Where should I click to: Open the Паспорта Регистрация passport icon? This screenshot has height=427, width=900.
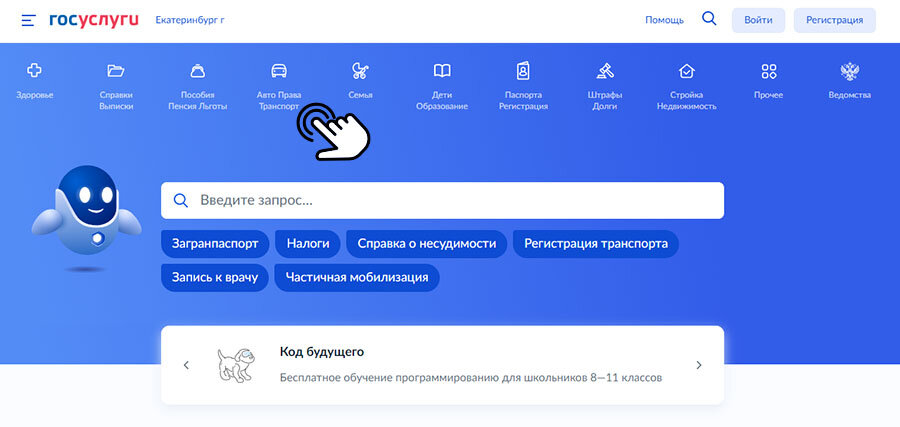pyautogui.click(x=523, y=71)
